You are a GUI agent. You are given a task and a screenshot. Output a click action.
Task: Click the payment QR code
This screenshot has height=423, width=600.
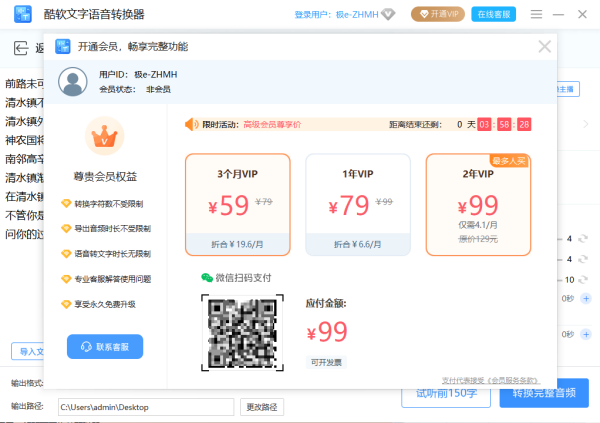[242, 333]
